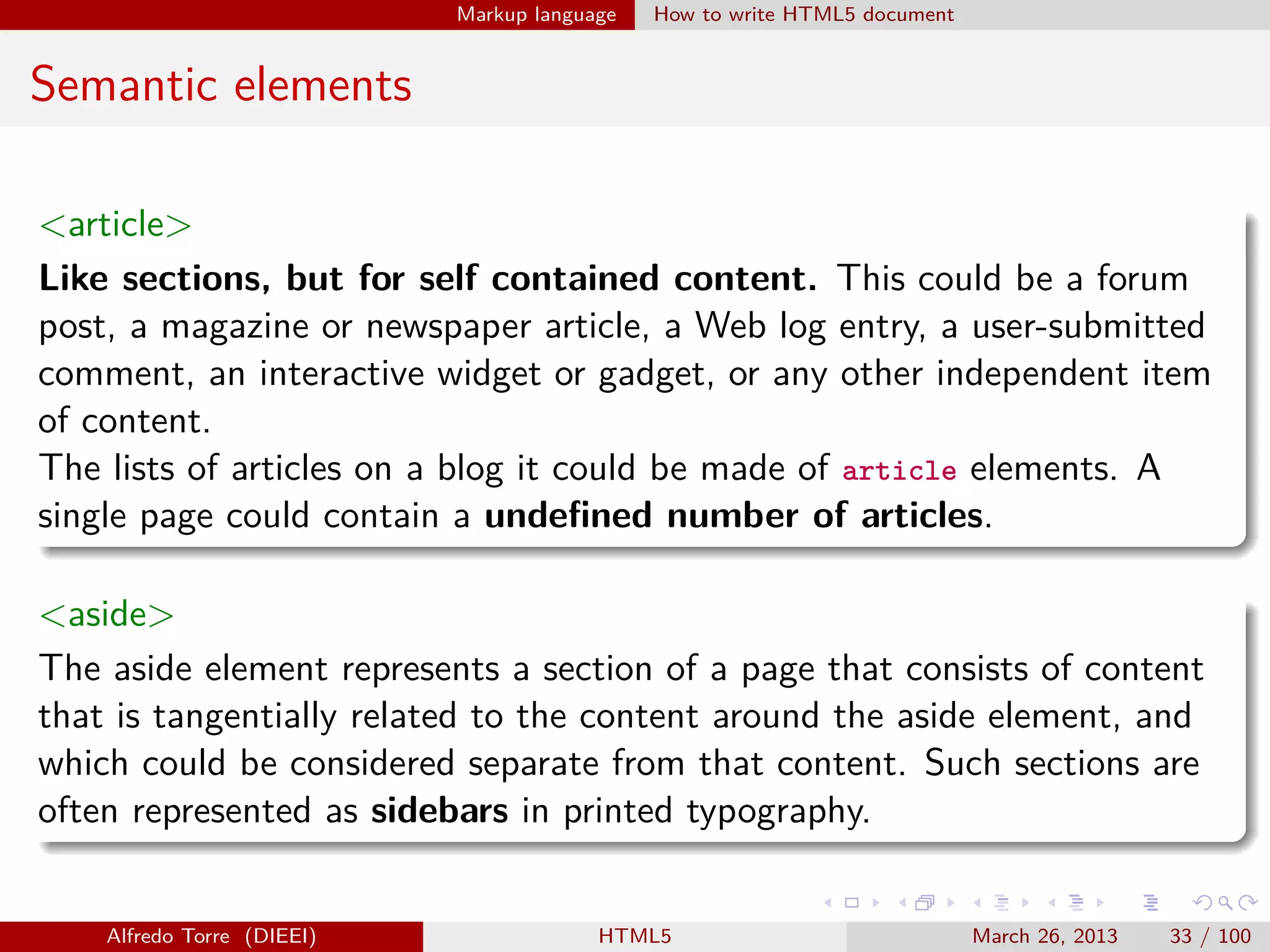Image resolution: width=1270 pixels, height=952 pixels.
Task: Click the red monospace word article
Action: (899, 470)
